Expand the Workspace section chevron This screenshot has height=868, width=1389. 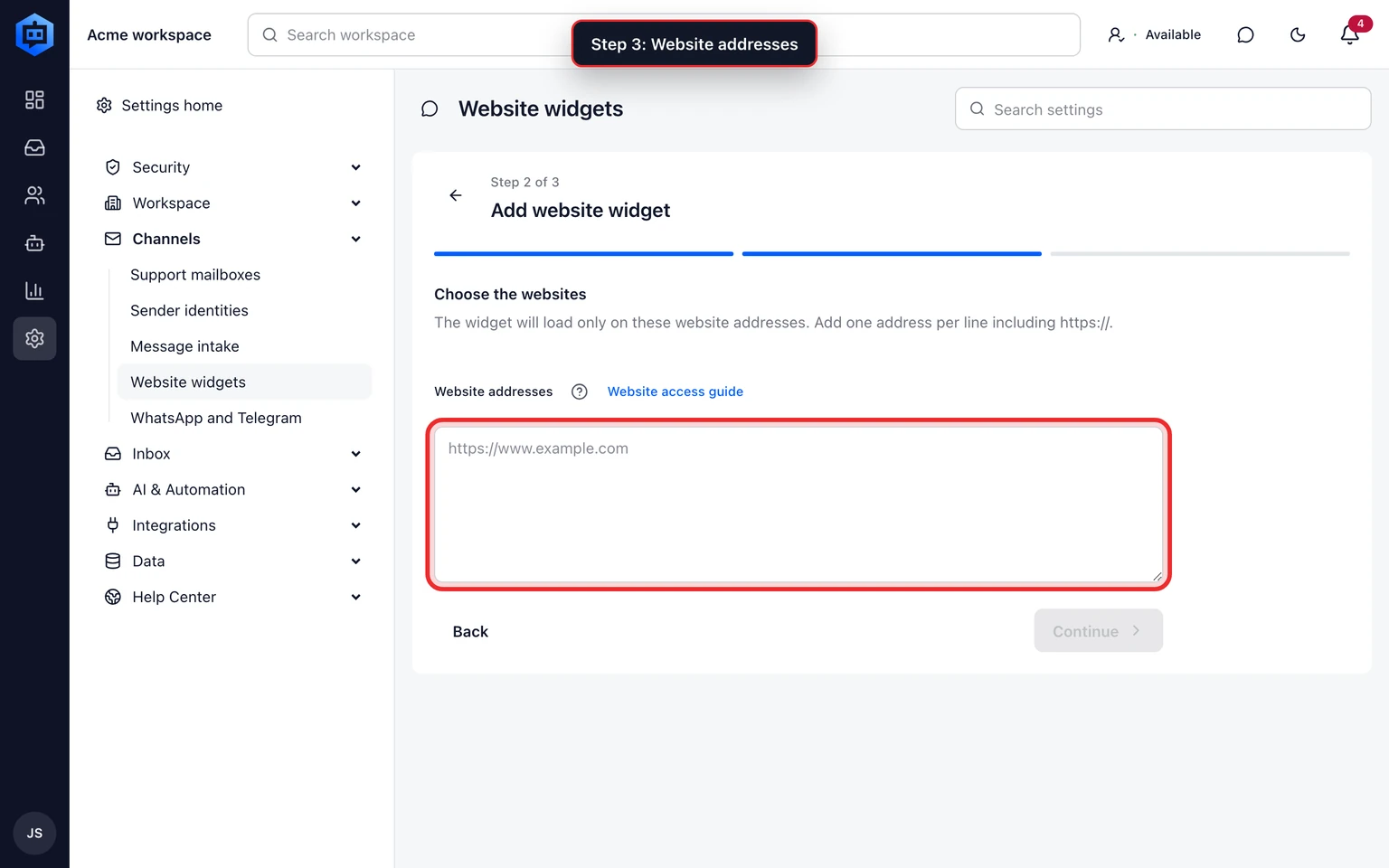click(x=356, y=203)
